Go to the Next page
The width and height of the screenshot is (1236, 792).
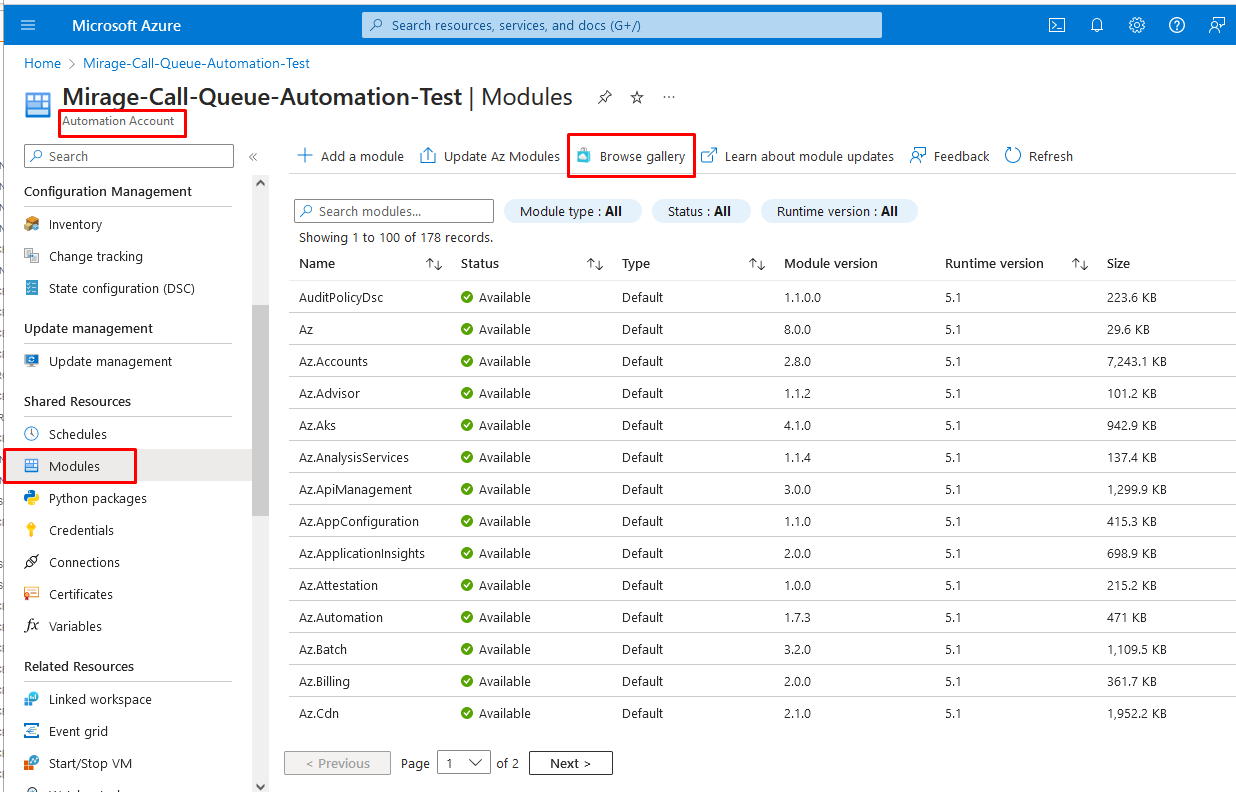pyautogui.click(x=571, y=763)
